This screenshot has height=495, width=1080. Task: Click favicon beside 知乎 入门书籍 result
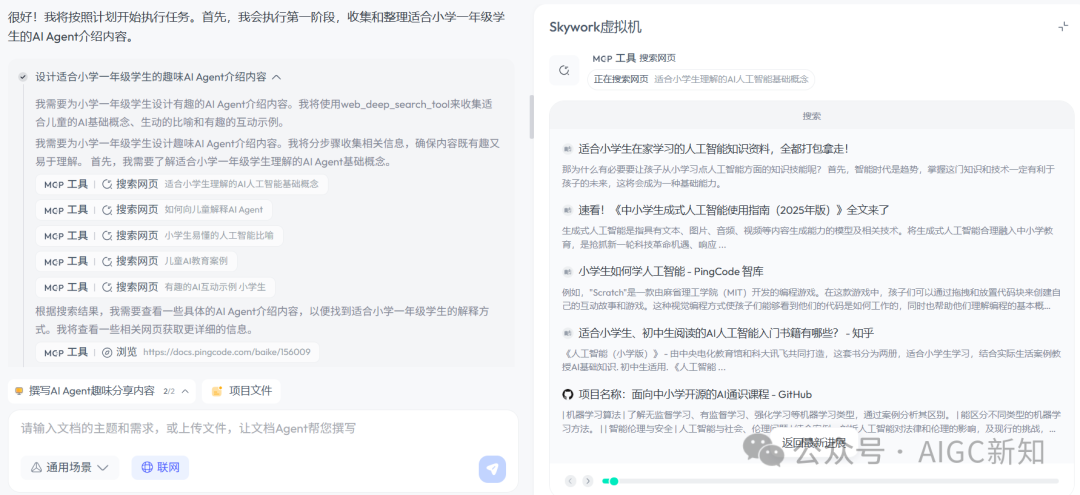click(x=568, y=333)
